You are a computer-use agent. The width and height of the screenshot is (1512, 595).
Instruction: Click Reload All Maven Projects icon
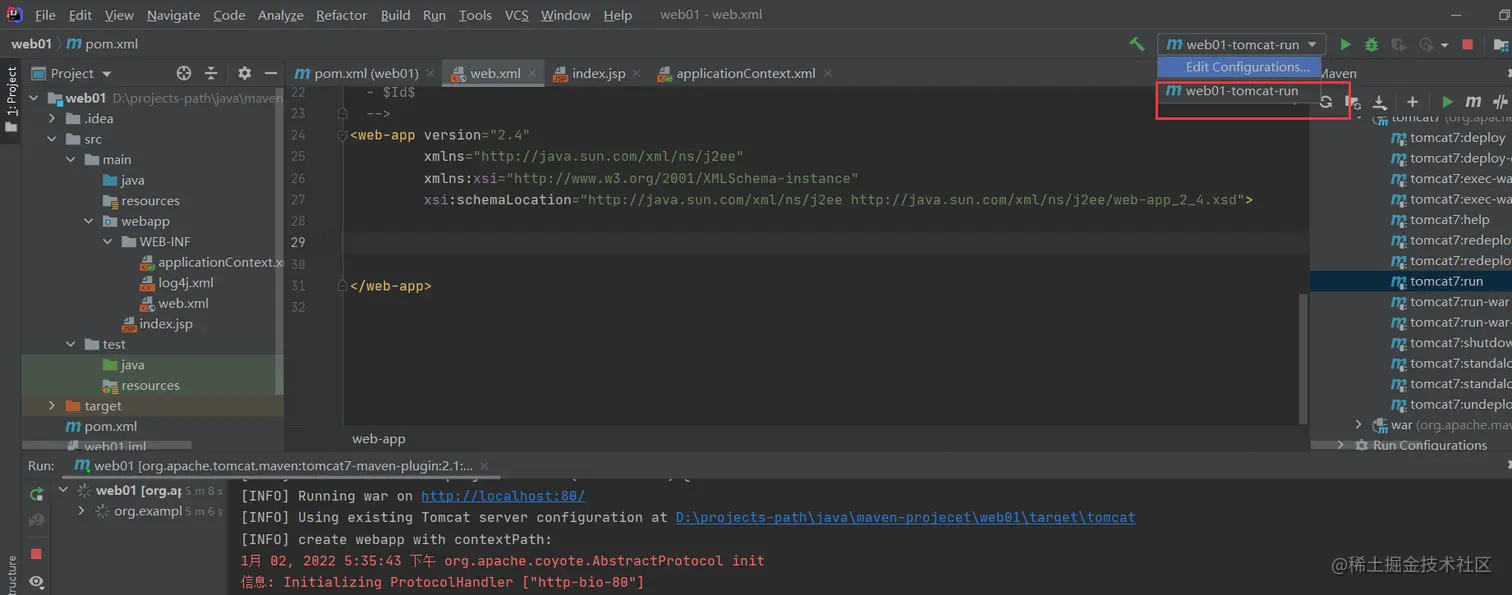coord(1326,102)
